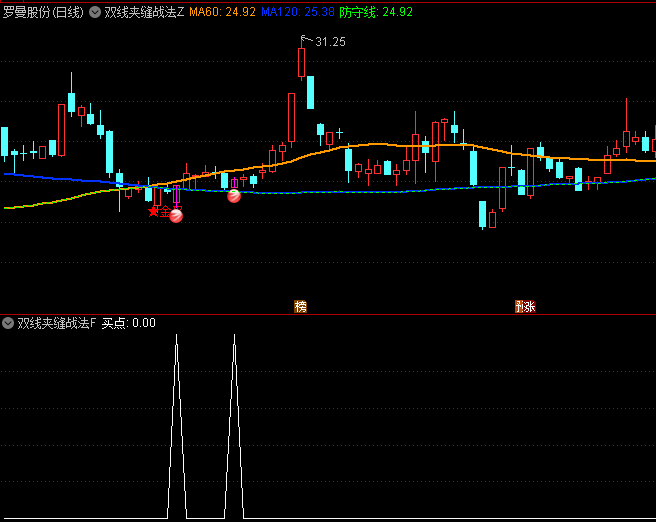
Task: Select the MA60: 24.92 label
Action: pos(222,12)
